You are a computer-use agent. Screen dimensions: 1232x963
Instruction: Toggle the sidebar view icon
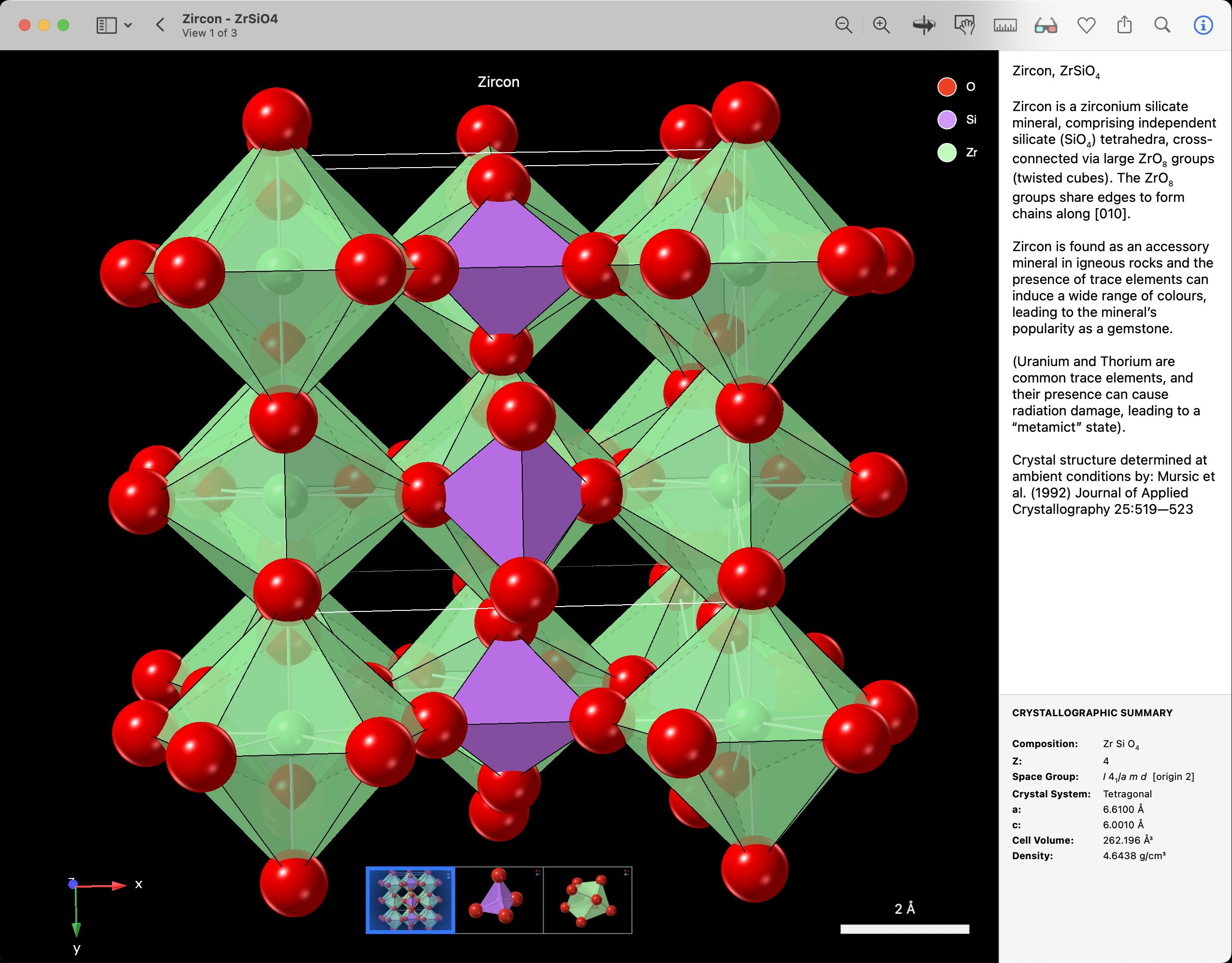pyautogui.click(x=107, y=26)
